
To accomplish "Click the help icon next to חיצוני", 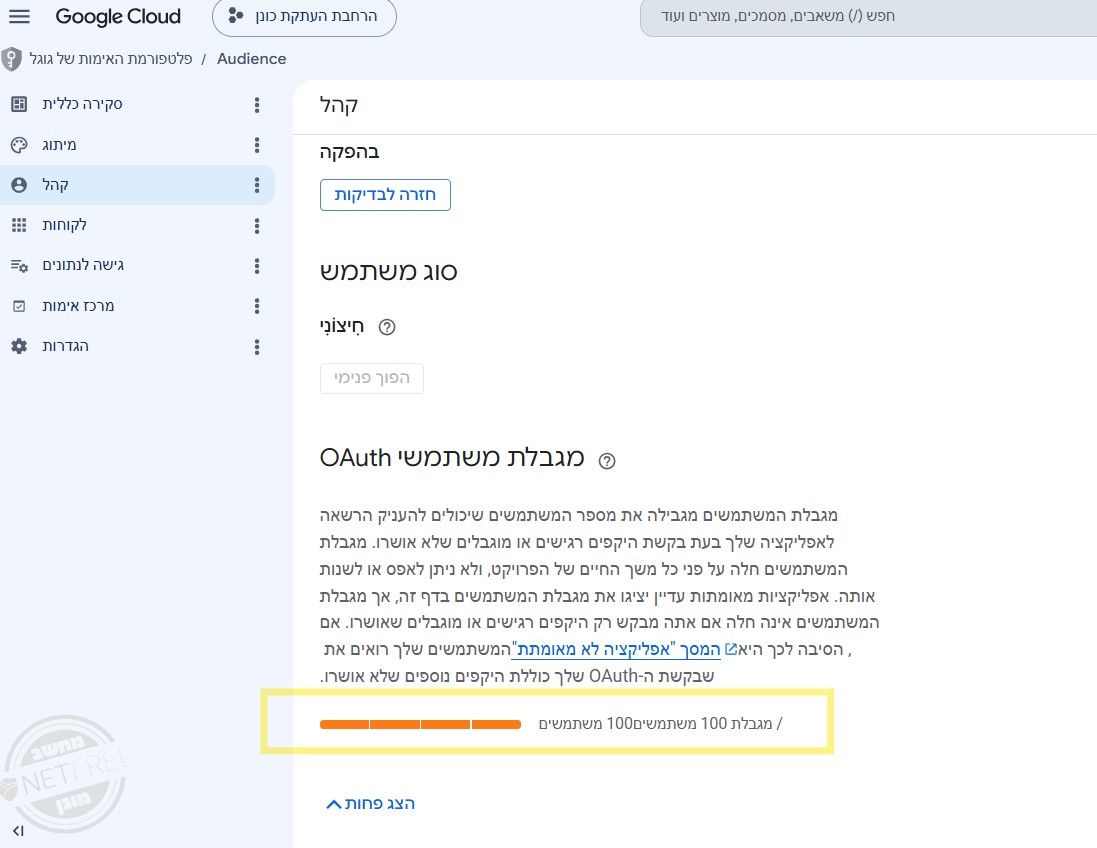I will 387,327.
